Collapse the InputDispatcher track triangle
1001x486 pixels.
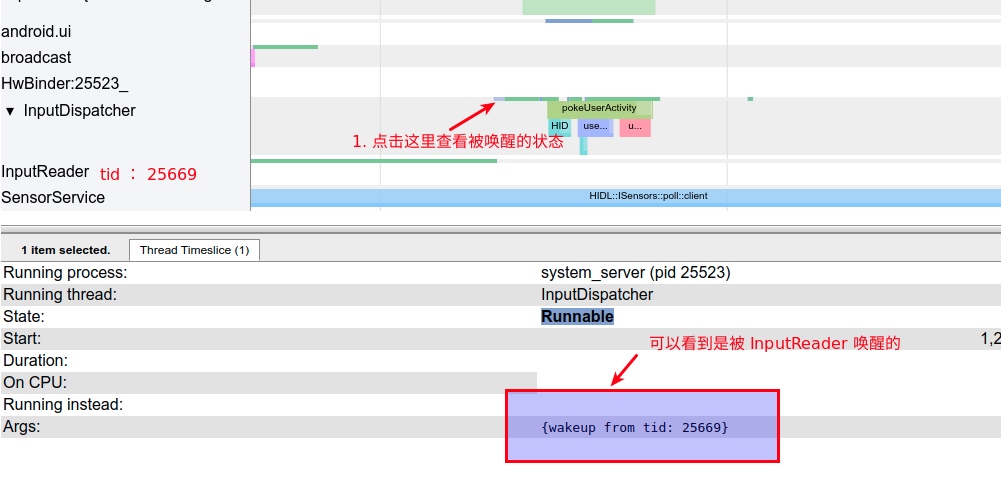pyautogui.click(x=11, y=111)
